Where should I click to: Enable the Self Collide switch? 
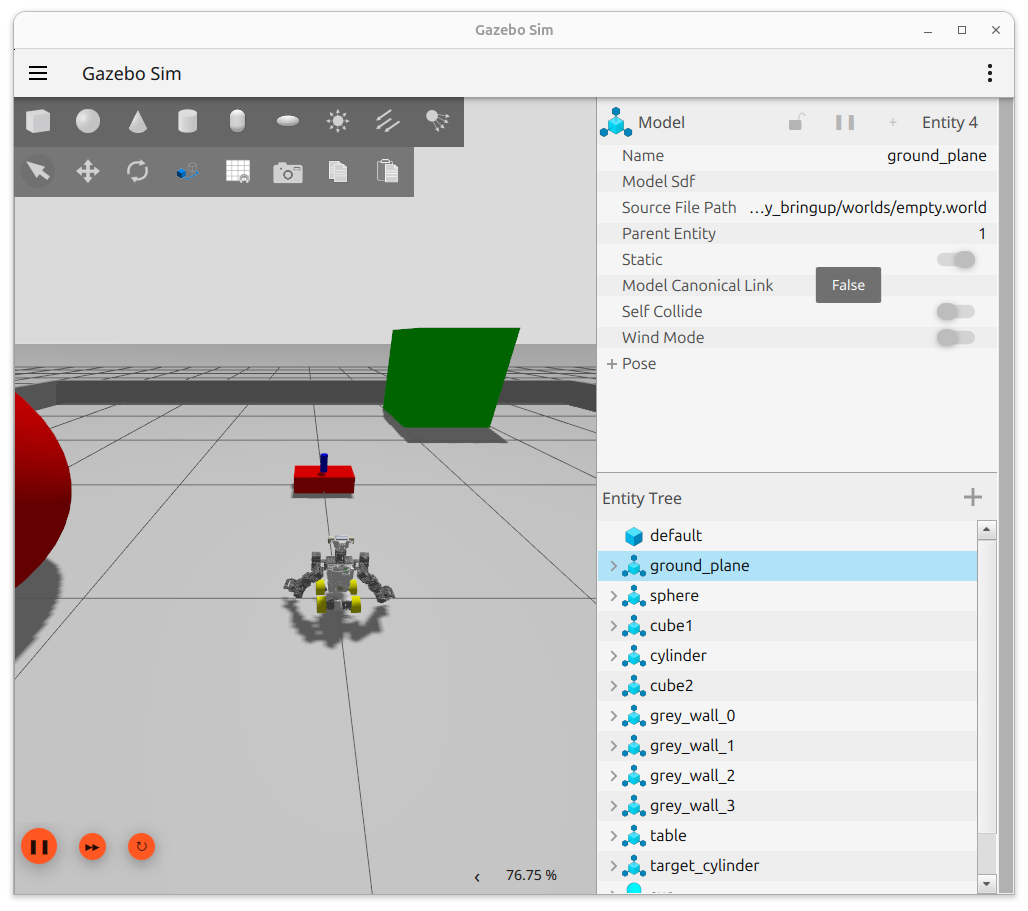click(955, 312)
